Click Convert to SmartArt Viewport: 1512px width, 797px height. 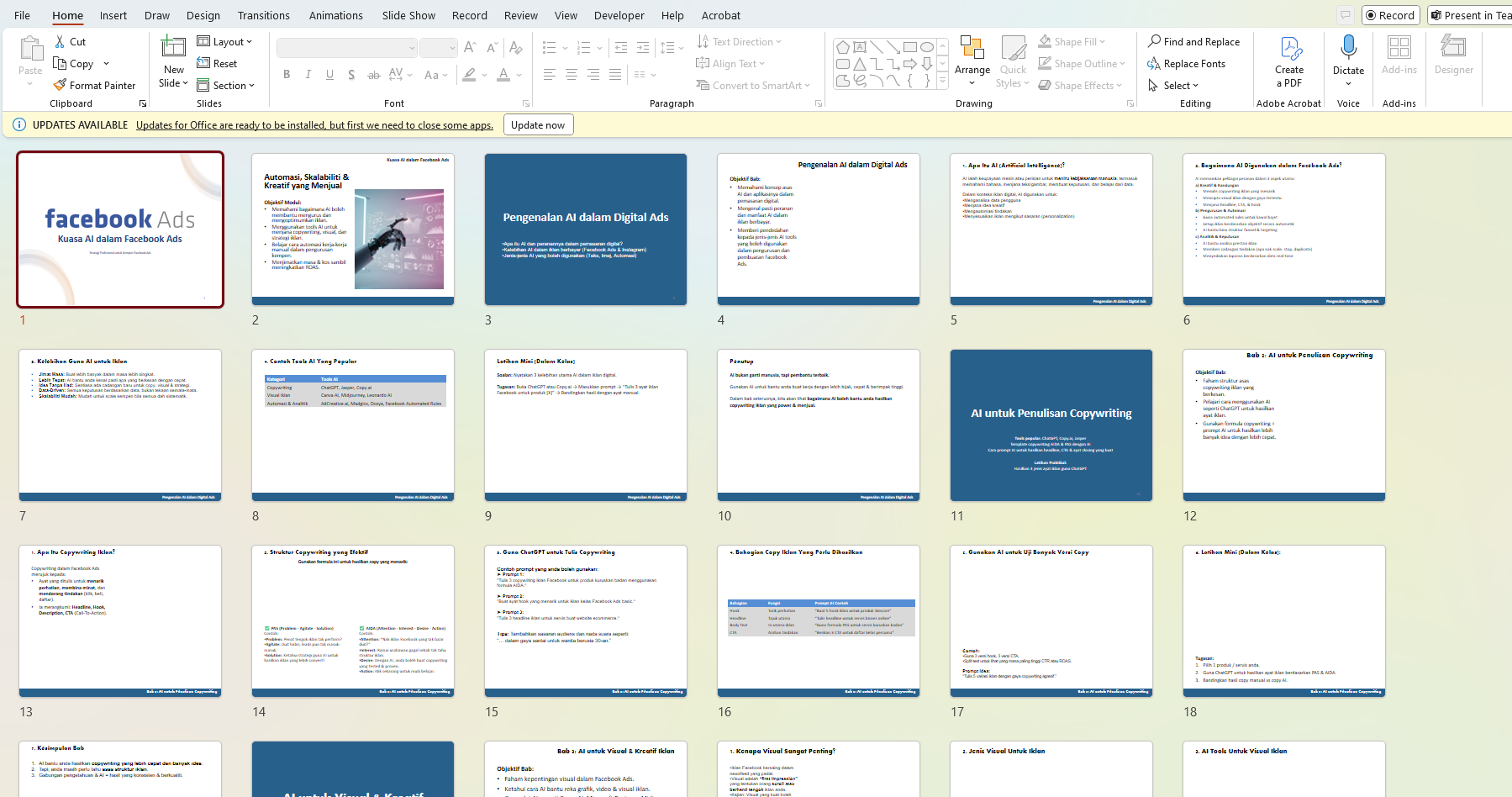pos(753,85)
